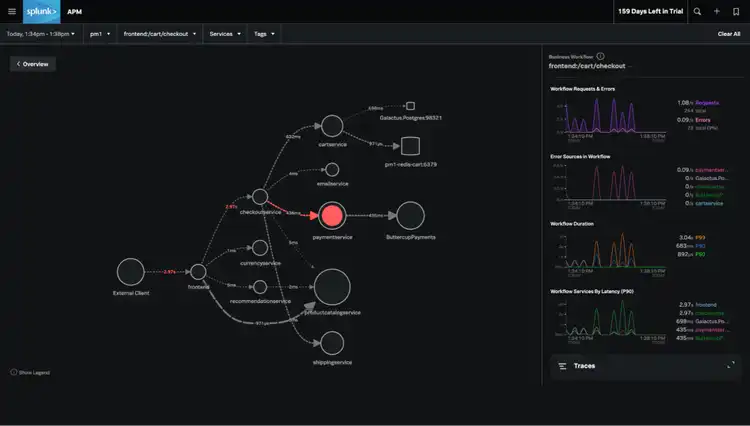Image resolution: width=750 pixels, height=426 pixels.
Task: Open search with the magnifier icon
Action: (697, 11)
